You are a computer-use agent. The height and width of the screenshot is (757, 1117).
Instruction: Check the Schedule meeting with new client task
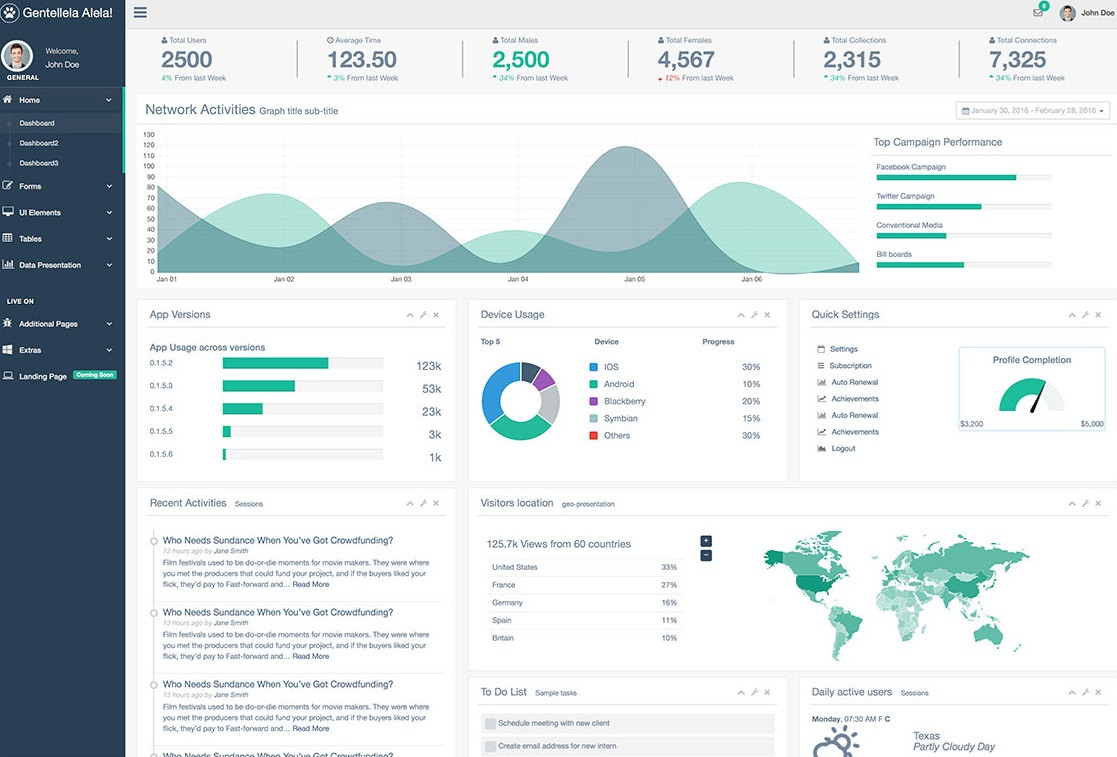pyautogui.click(x=487, y=722)
